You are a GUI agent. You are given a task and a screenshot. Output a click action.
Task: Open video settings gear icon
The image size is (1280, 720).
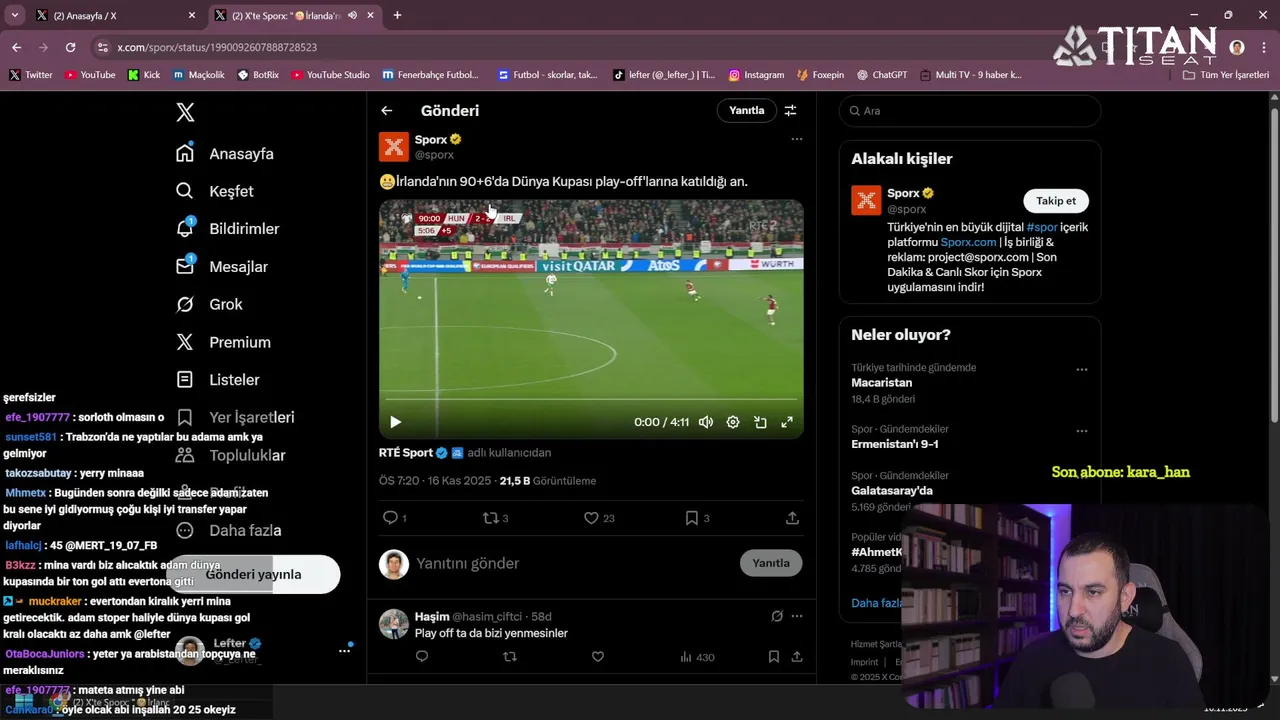[x=733, y=422]
